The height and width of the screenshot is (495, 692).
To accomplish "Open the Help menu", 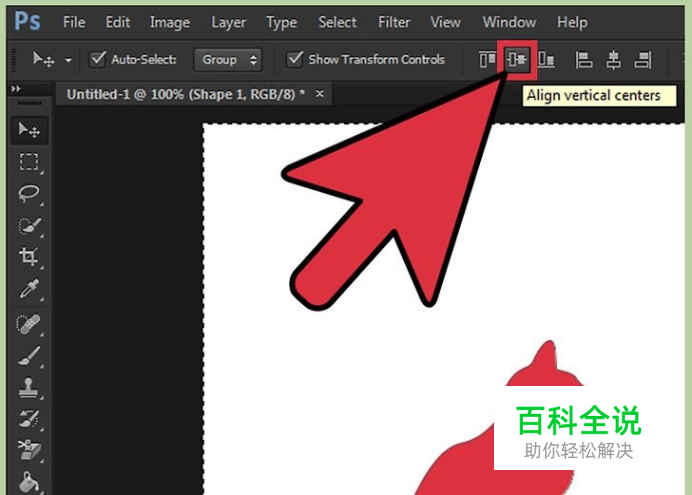I will pyautogui.click(x=572, y=22).
